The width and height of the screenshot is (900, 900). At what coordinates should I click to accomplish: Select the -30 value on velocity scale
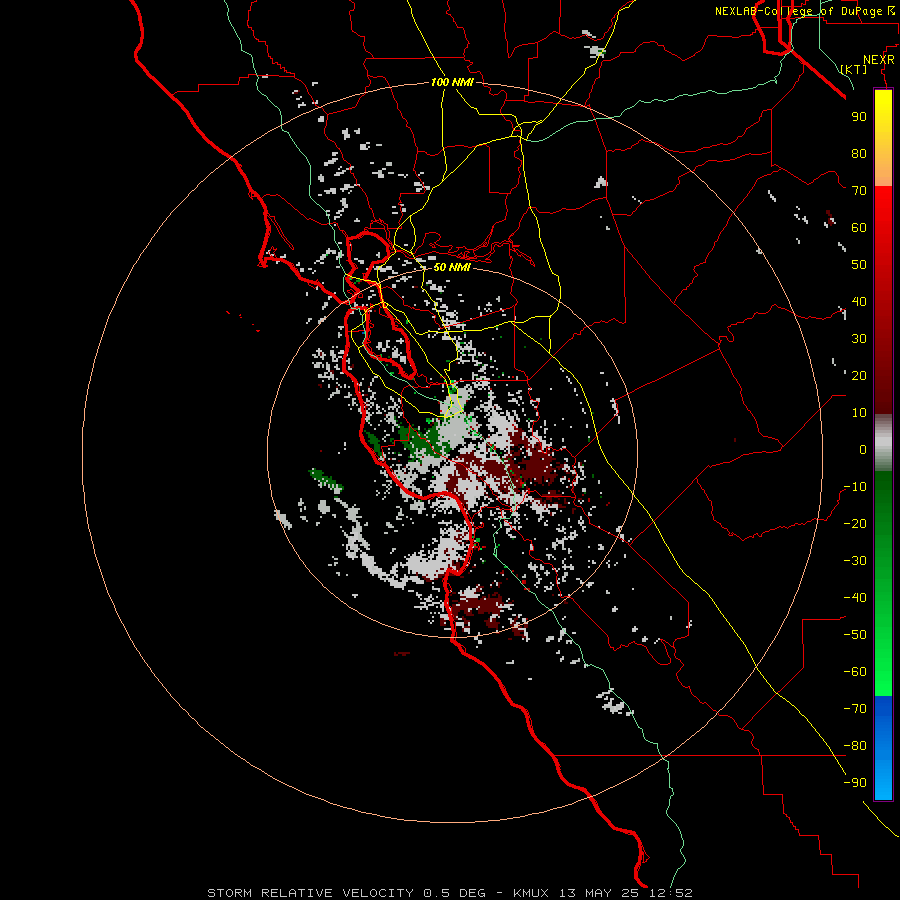pyautogui.click(x=855, y=561)
